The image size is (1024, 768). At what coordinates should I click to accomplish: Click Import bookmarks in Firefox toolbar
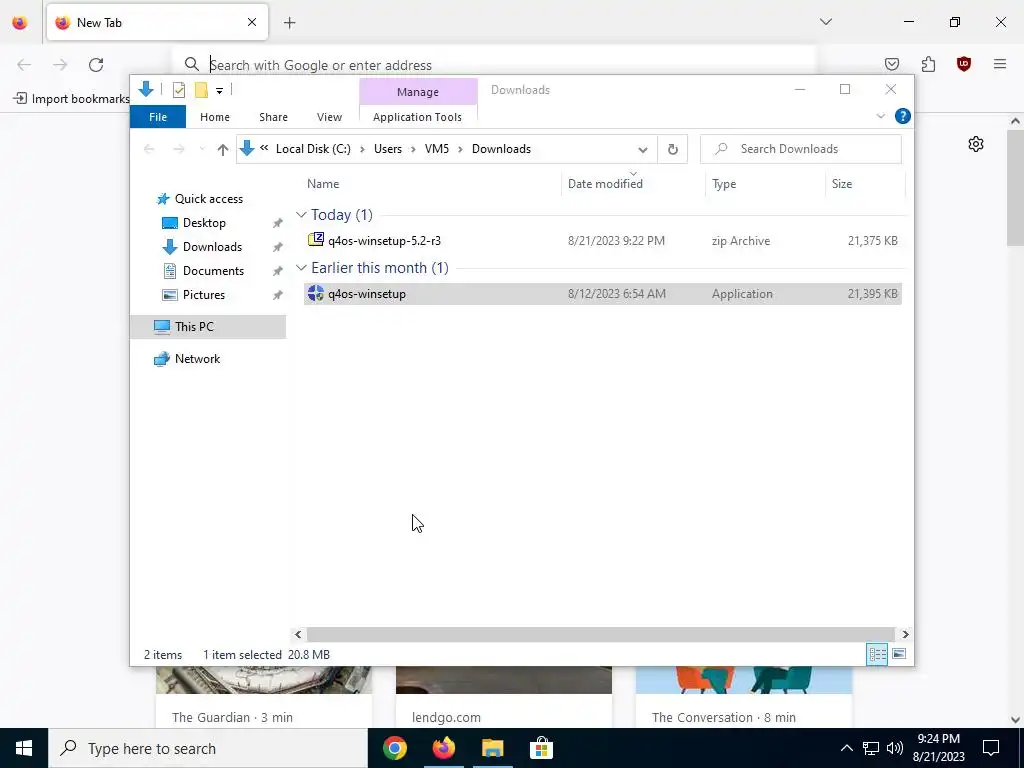tap(72, 99)
